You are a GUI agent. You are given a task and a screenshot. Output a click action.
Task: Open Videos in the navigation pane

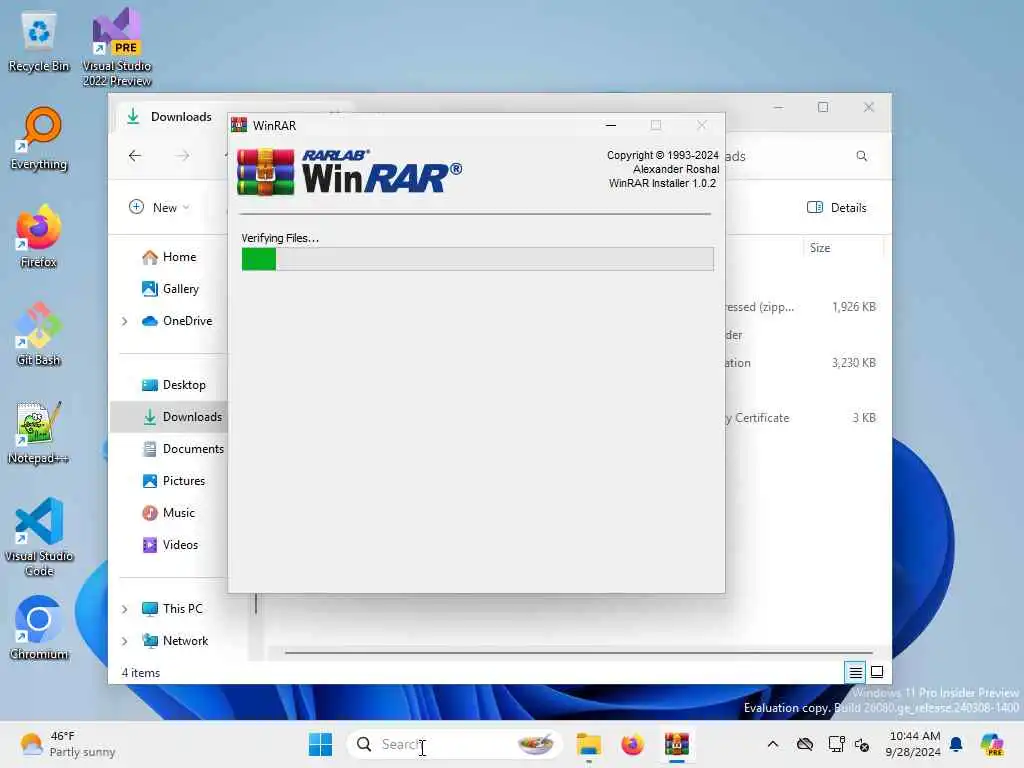click(170, 545)
